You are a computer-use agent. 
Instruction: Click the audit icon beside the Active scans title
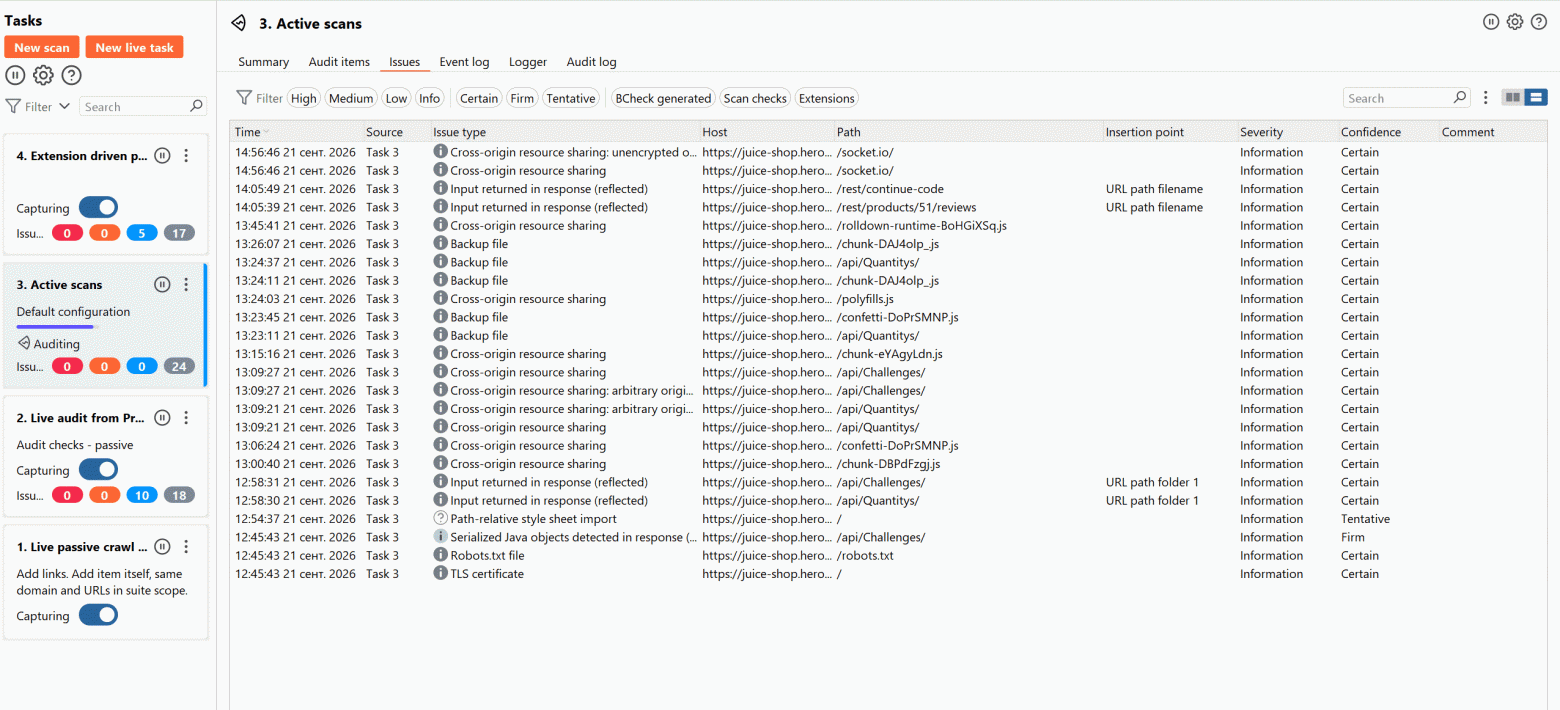(x=238, y=23)
